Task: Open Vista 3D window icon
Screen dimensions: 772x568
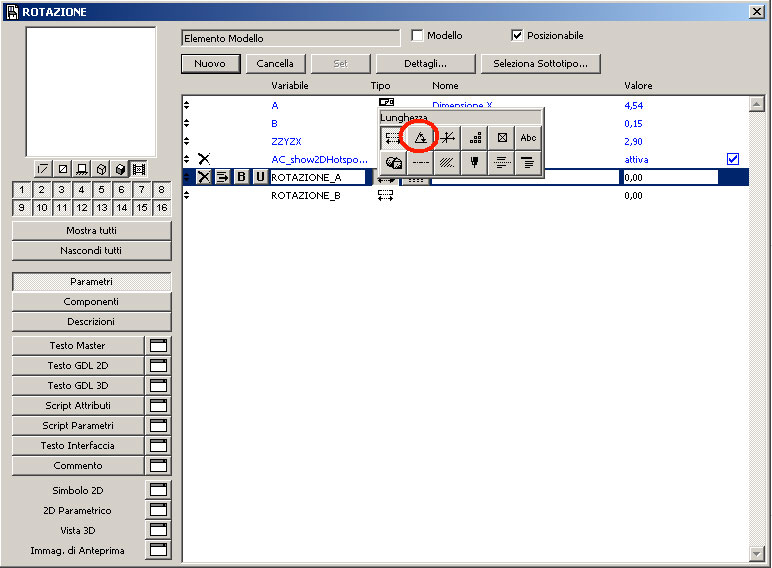Action: pyautogui.click(x=156, y=530)
